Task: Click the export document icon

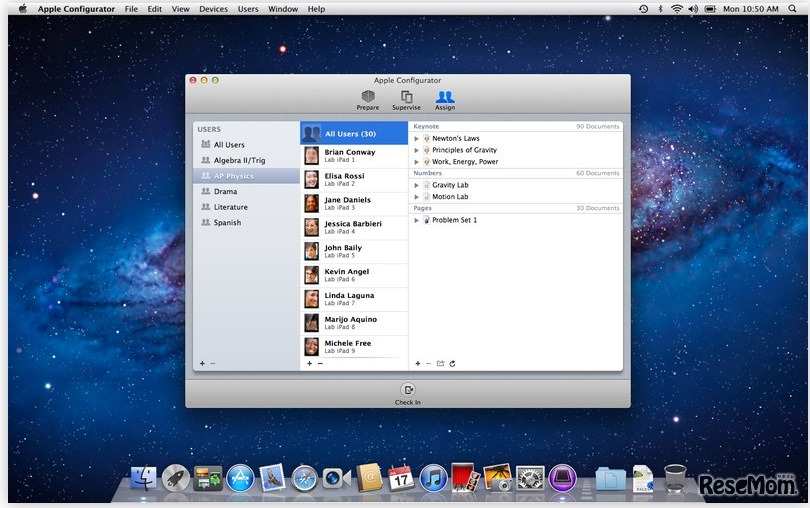Action: (440, 363)
